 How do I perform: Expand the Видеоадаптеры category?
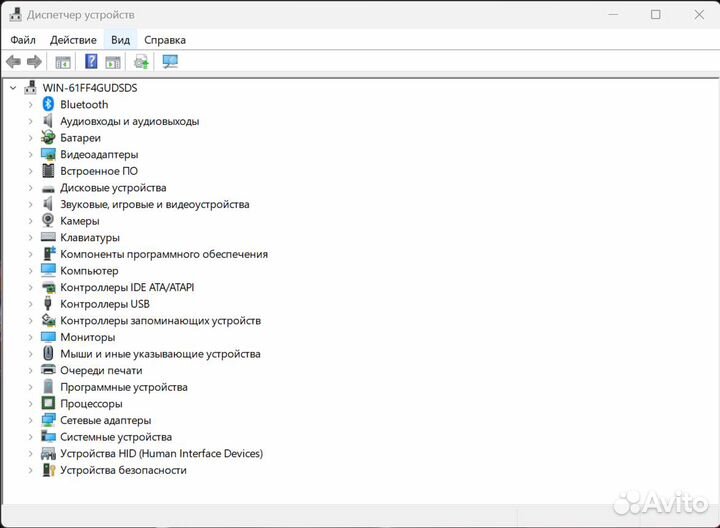click(30, 155)
